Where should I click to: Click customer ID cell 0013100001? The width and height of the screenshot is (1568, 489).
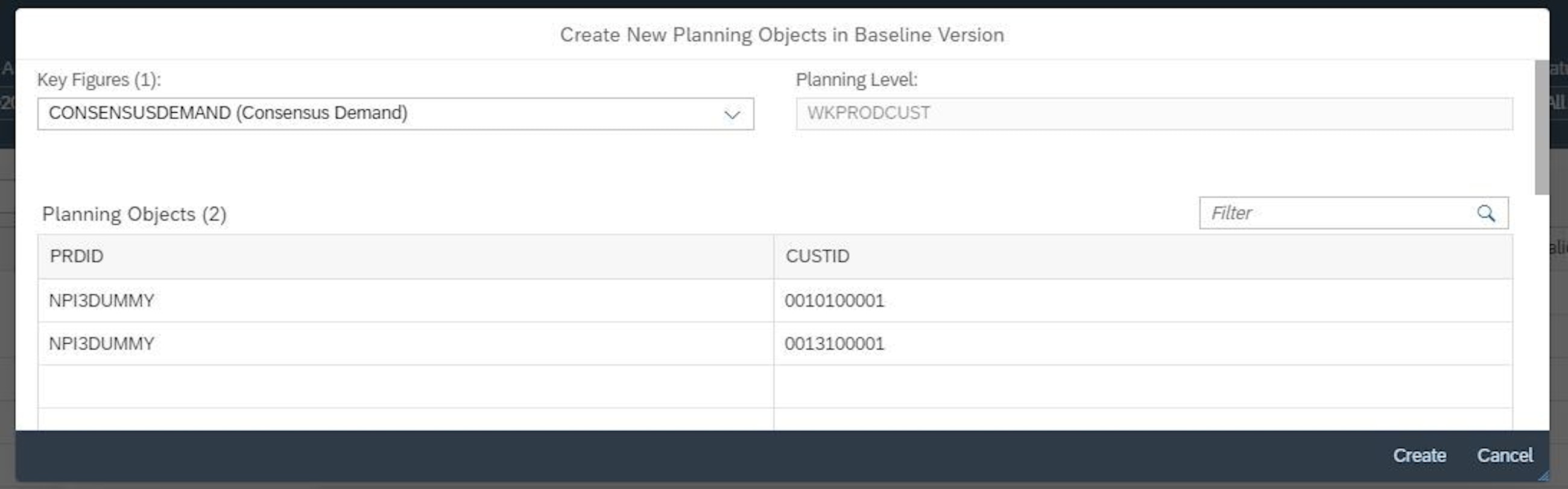(834, 344)
